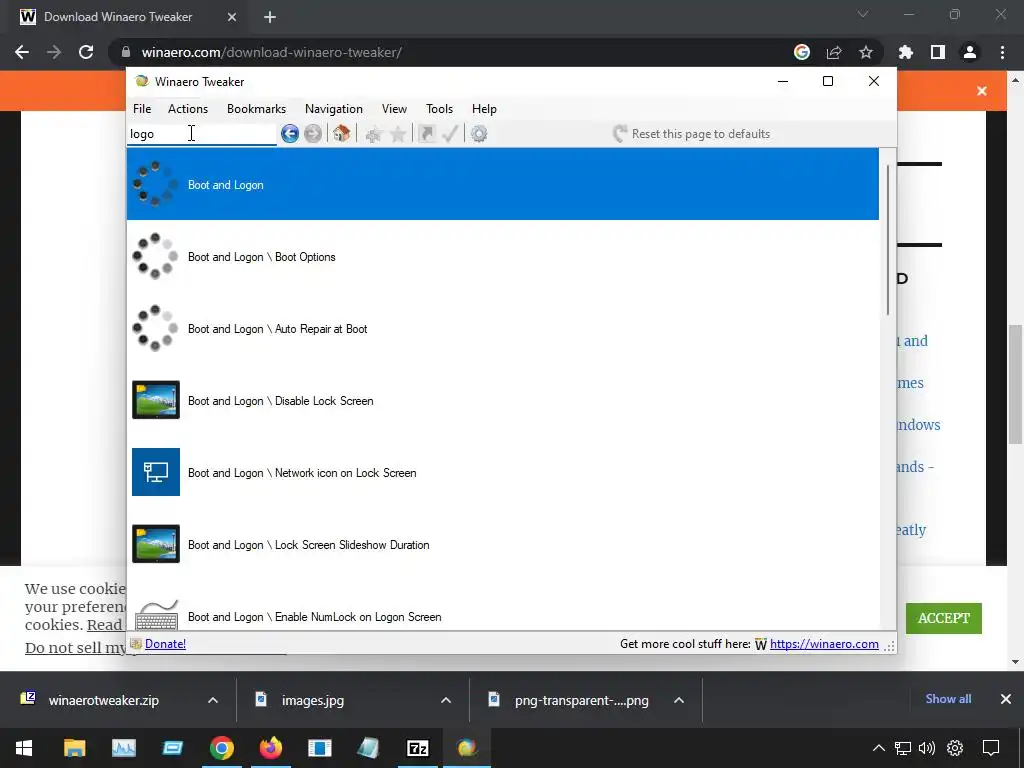
Task: Click the green ACCEPT cookies button
Action: [x=944, y=618]
